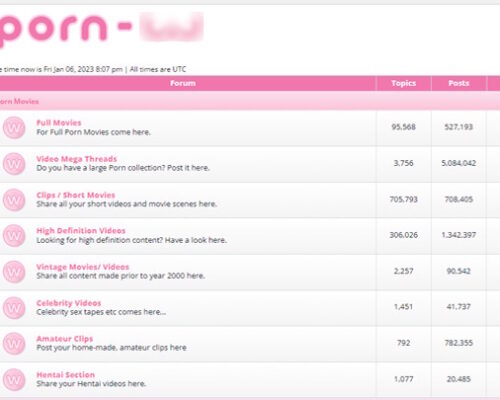Click the forum icon beside Celebrity Videos

tap(14, 308)
